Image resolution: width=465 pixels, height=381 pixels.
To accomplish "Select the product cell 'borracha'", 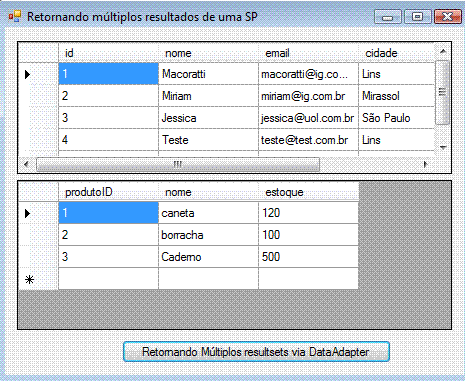I will [x=208, y=235].
